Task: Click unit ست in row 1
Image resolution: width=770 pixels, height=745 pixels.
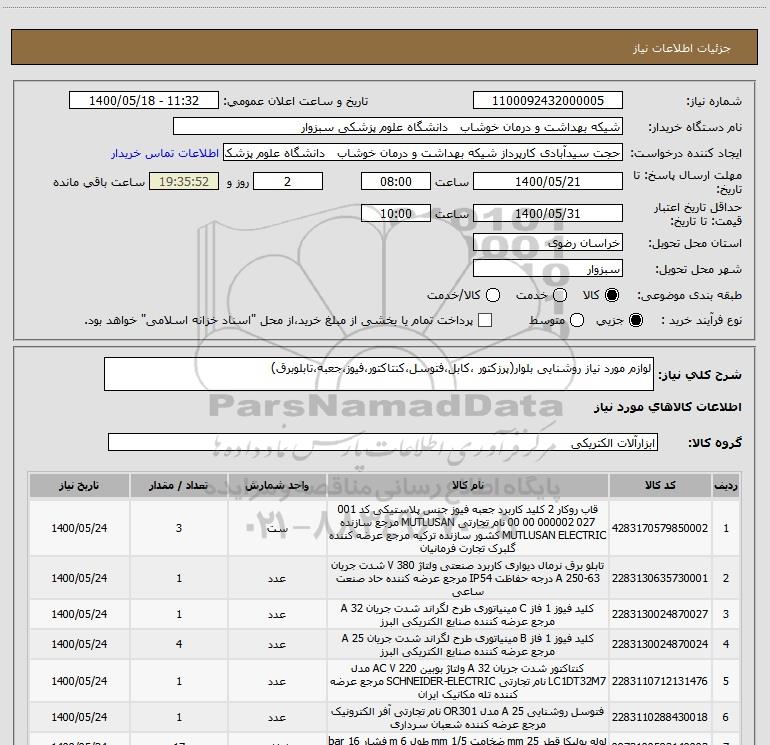Action: pyautogui.click(x=277, y=529)
